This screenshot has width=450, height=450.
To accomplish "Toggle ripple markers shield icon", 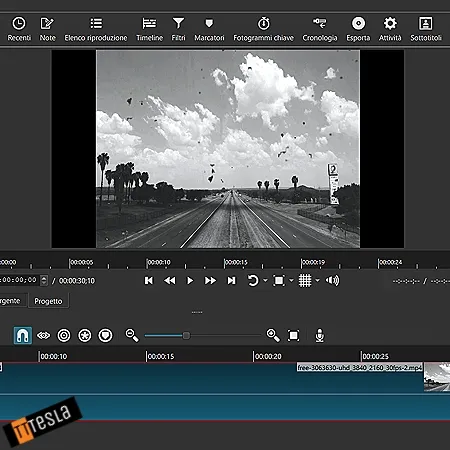I will pyautogui.click(x=105, y=335).
